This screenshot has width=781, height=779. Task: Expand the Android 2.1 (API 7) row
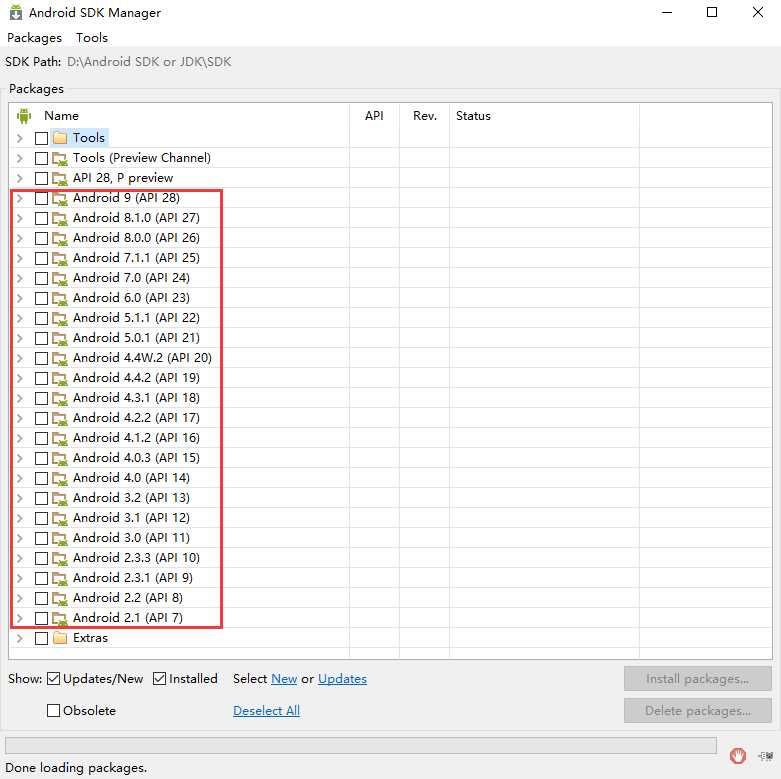point(20,618)
